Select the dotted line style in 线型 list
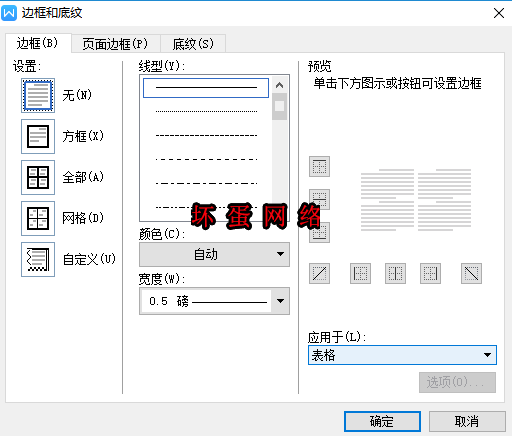The height and width of the screenshot is (436, 512). coord(206,111)
